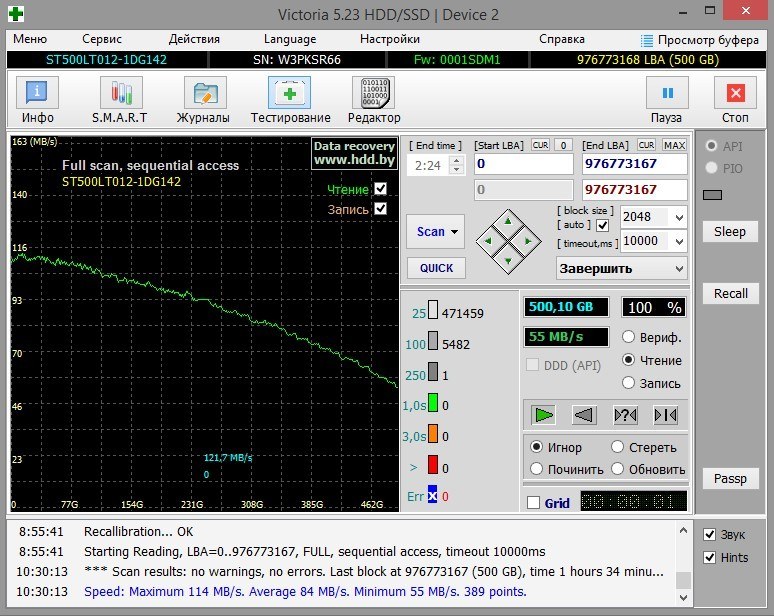Viewport: 774px width, 616px height.
Task: Open the Журналы logs icon
Action: (204, 94)
